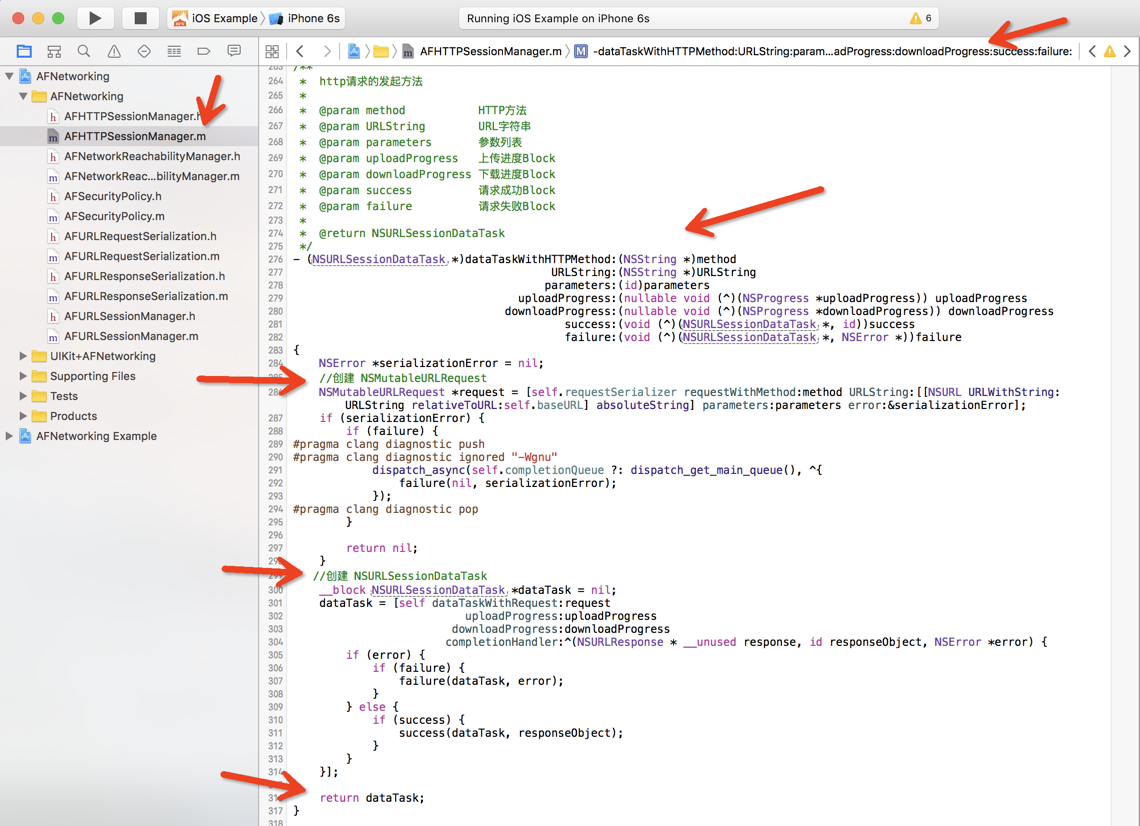The image size is (1140, 826).
Task: Show the Issue navigator
Action: (x=114, y=51)
